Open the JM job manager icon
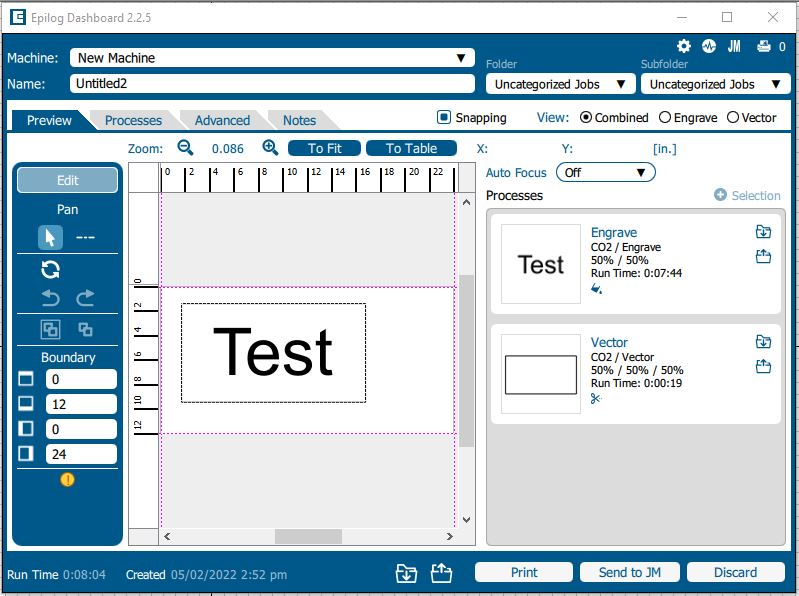The height and width of the screenshot is (596, 799). [x=734, y=46]
